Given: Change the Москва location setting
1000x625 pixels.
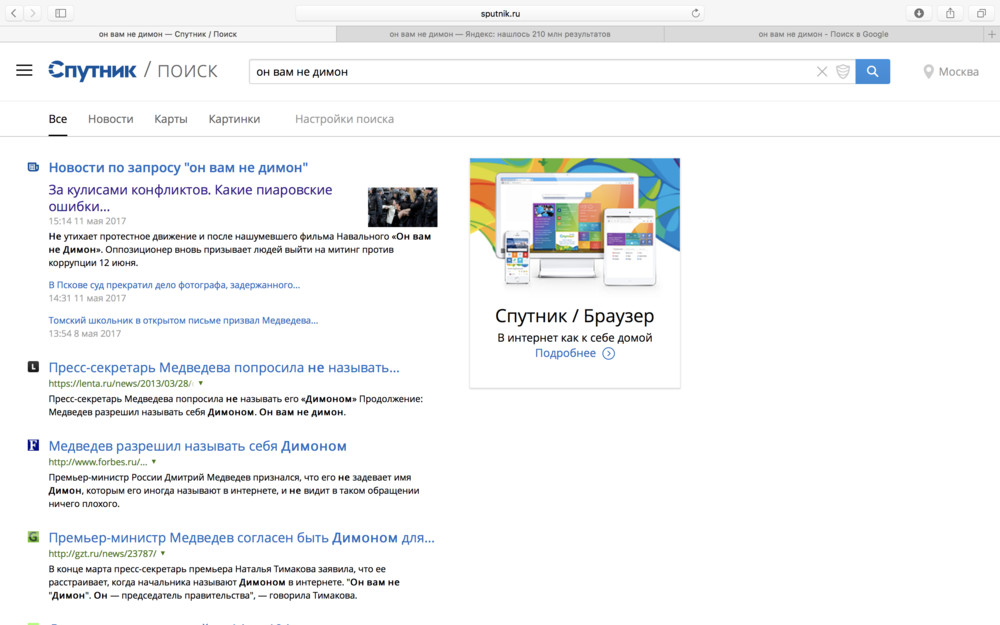Looking at the screenshot, I should (x=959, y=72).
